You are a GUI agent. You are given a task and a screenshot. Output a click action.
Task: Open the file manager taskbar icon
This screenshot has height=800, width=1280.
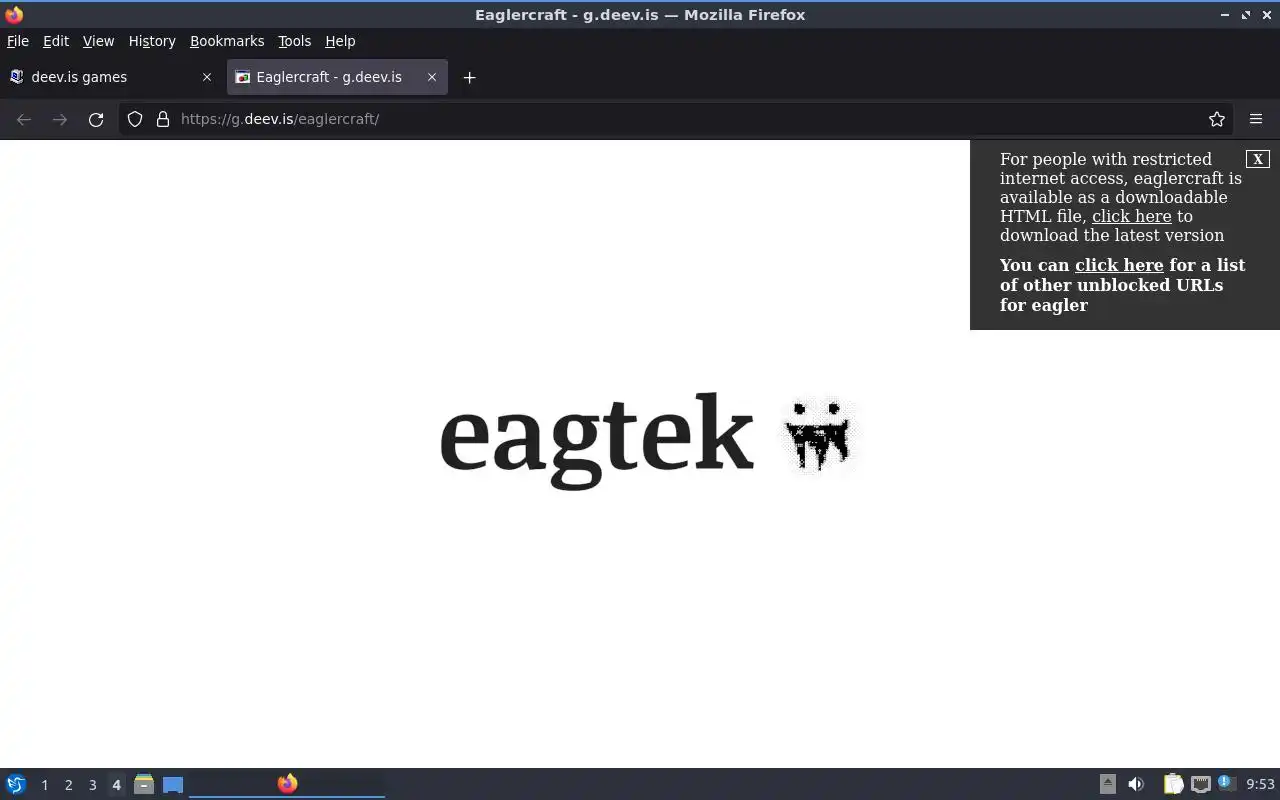click(x=144, y=784)
